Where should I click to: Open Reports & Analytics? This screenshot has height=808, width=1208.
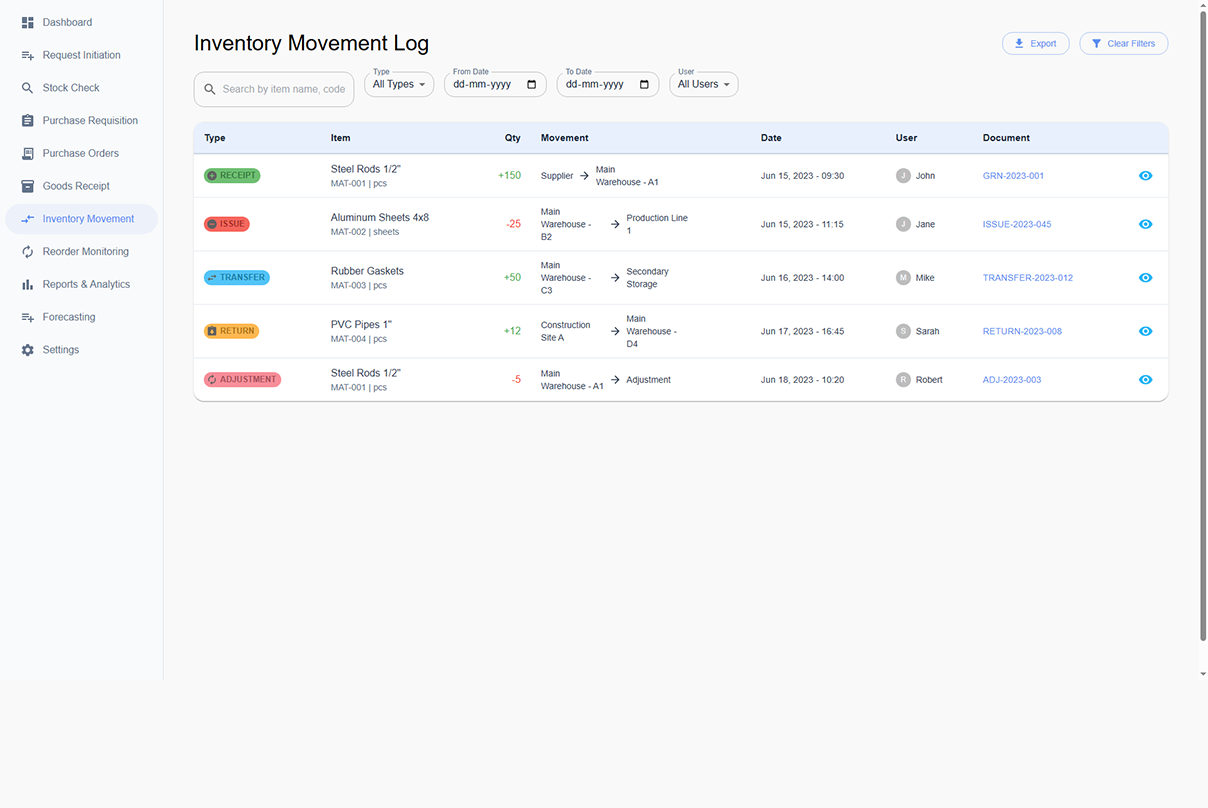(x=81, y=284)
